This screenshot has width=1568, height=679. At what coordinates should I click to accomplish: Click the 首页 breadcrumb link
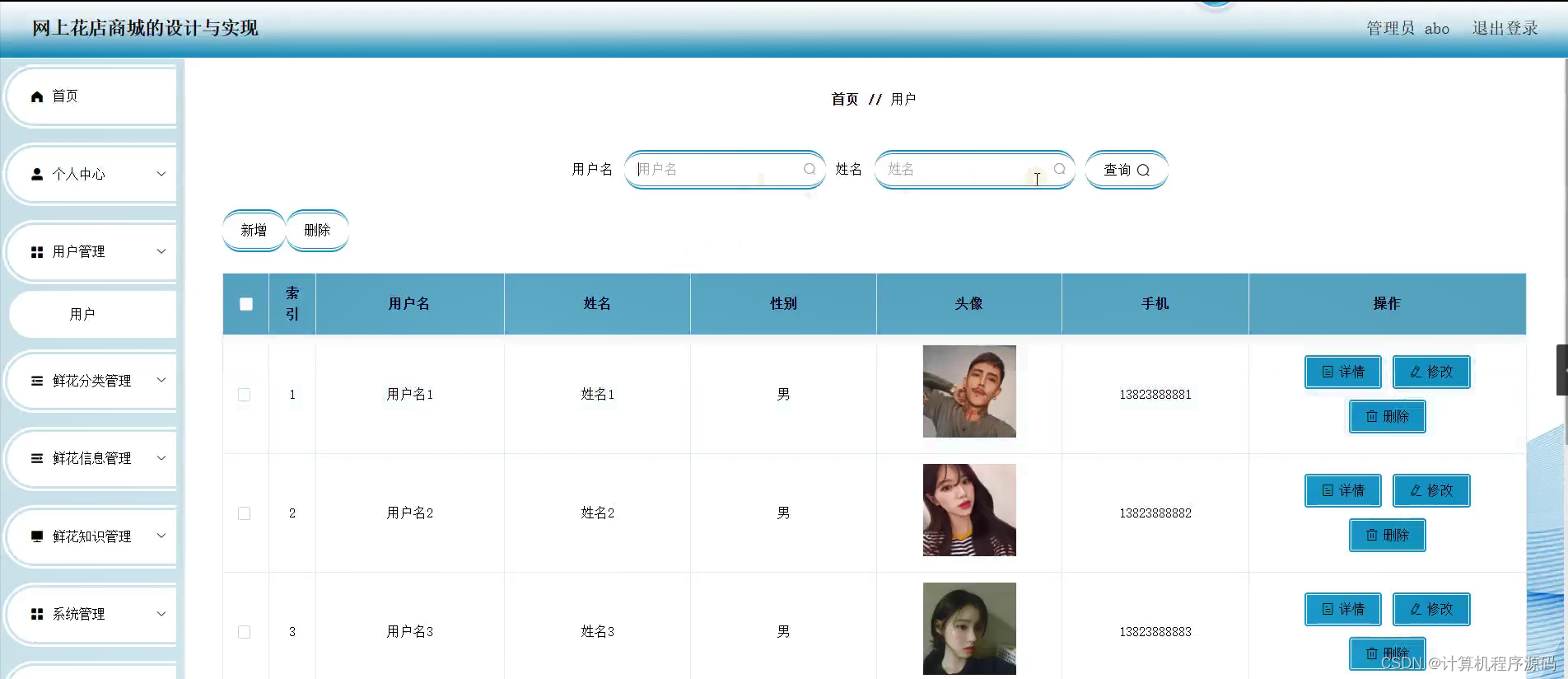(844, 99)
